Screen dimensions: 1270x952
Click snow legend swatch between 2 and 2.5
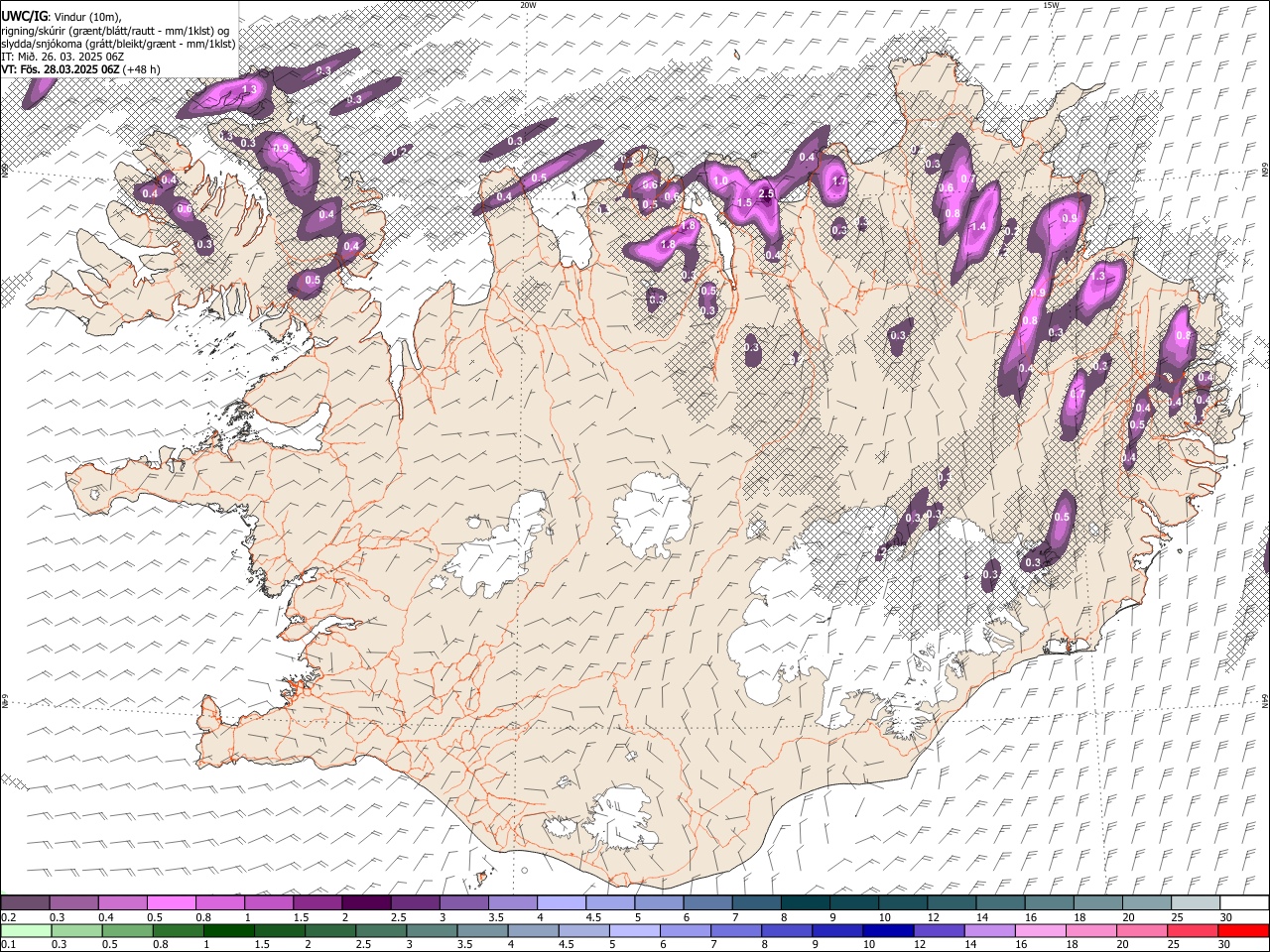tap(366, 902)
